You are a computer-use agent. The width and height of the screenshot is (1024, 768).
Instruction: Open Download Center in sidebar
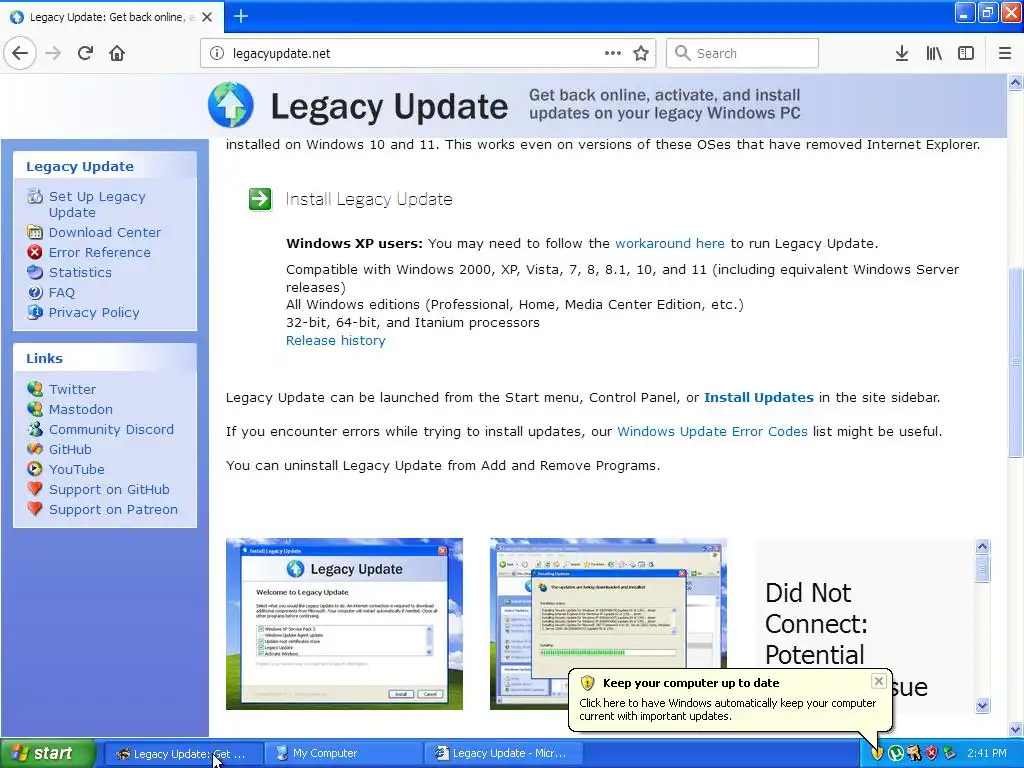[x=104, y=232]
